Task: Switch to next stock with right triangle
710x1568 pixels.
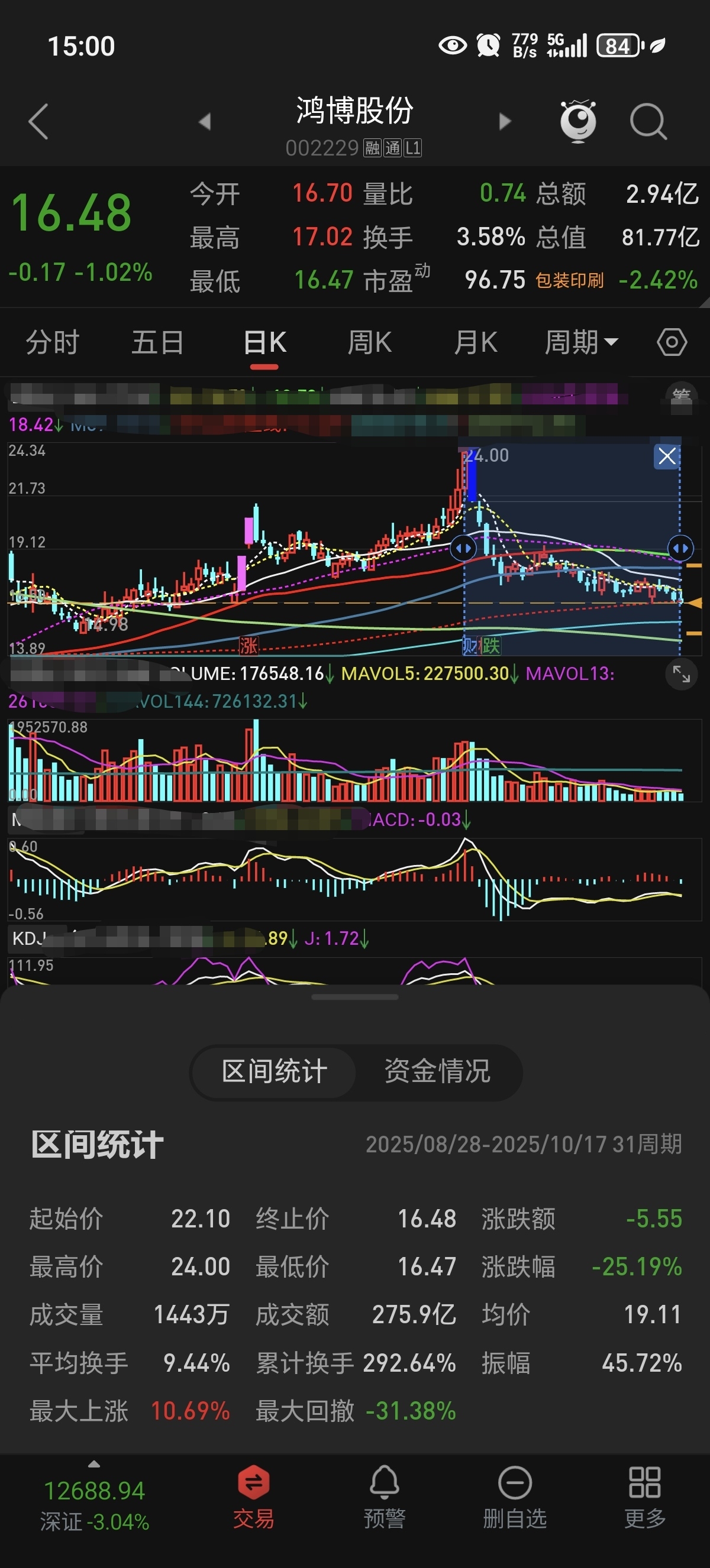Action: [505, 122]
